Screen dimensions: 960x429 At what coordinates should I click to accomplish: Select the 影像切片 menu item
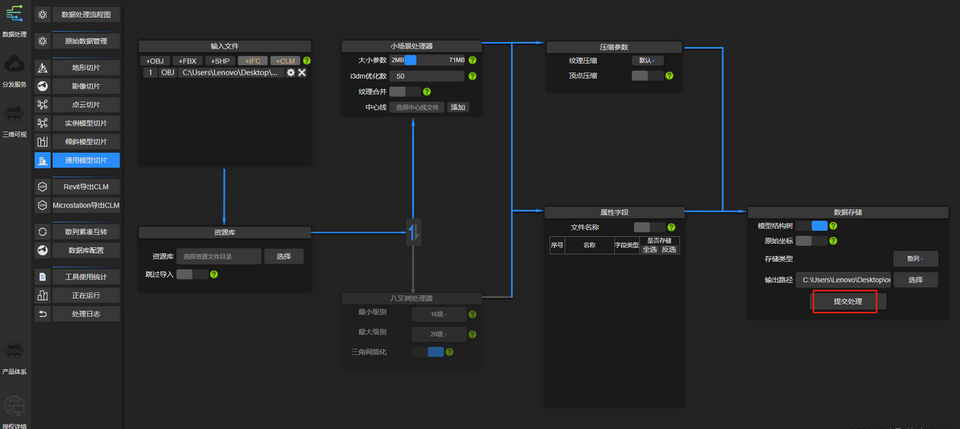(x=86, y=86)
